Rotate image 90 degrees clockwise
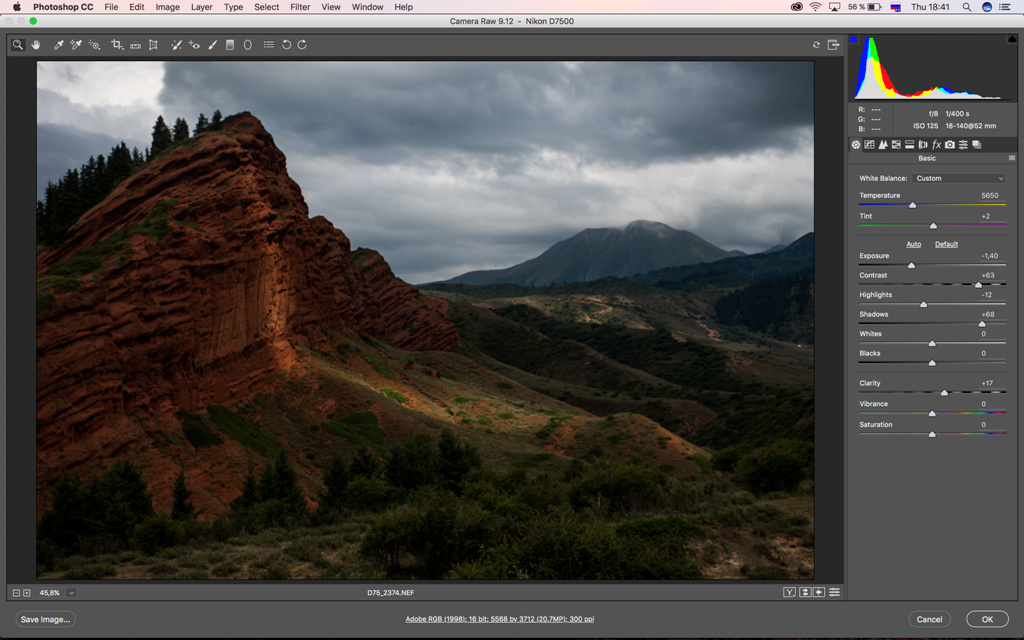The width and height of the screenshot is (1024, 640). click(x=302, y=45)
